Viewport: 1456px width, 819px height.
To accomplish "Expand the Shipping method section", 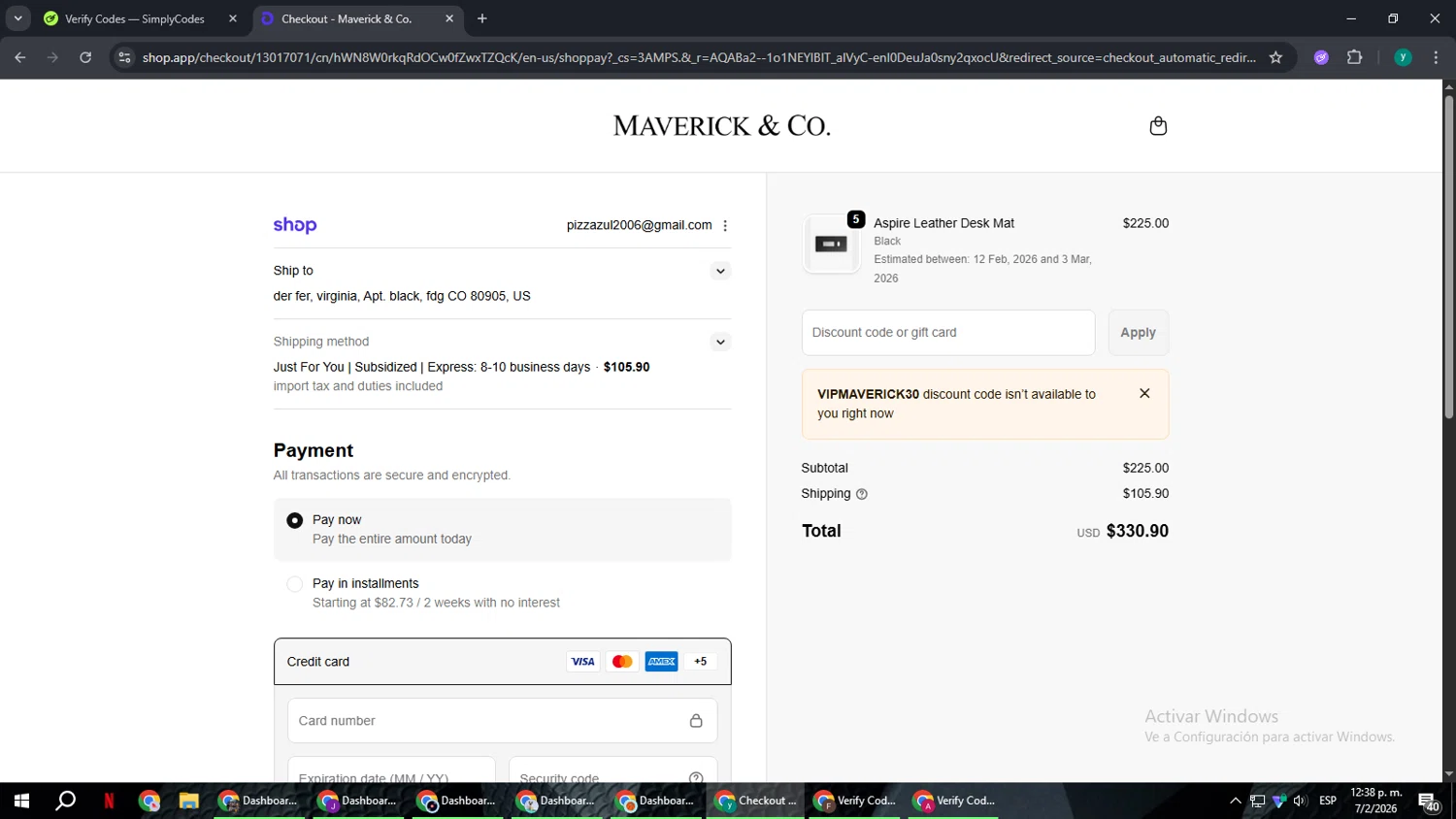I will 720,342.
